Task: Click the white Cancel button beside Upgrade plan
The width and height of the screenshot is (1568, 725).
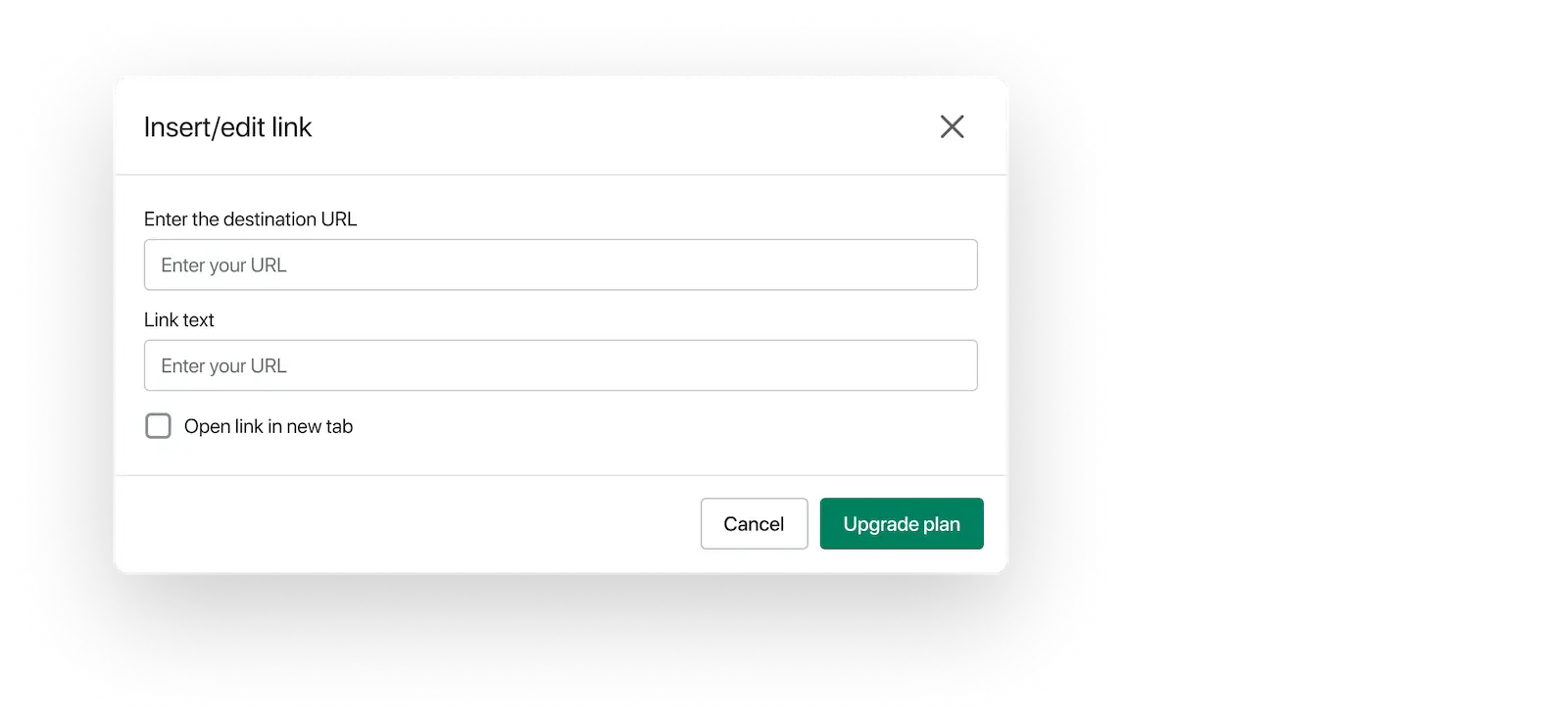Action: coord(754,523)
